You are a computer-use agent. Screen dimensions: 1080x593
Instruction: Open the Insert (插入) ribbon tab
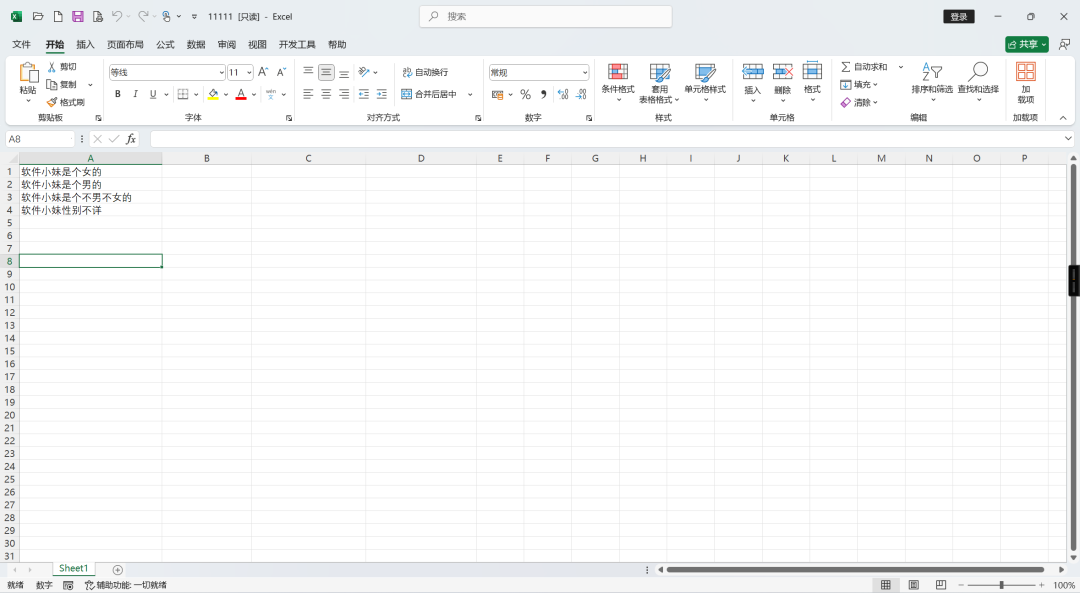tap(85, 45)
